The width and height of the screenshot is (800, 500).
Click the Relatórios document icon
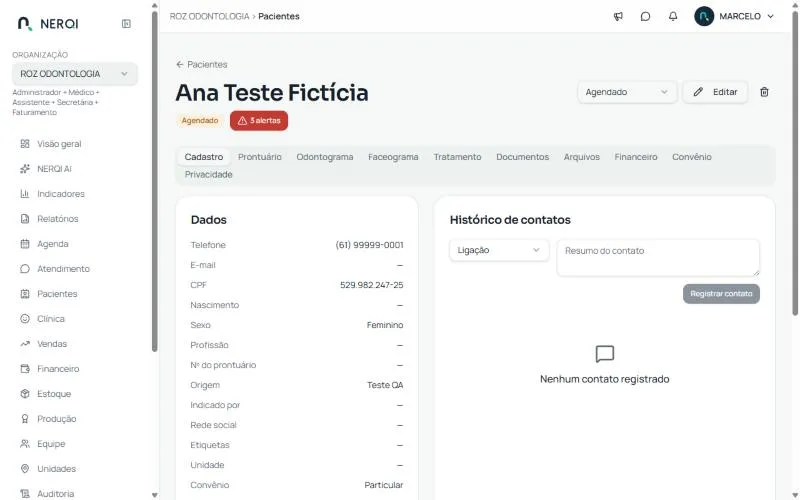tap(24, 219)
